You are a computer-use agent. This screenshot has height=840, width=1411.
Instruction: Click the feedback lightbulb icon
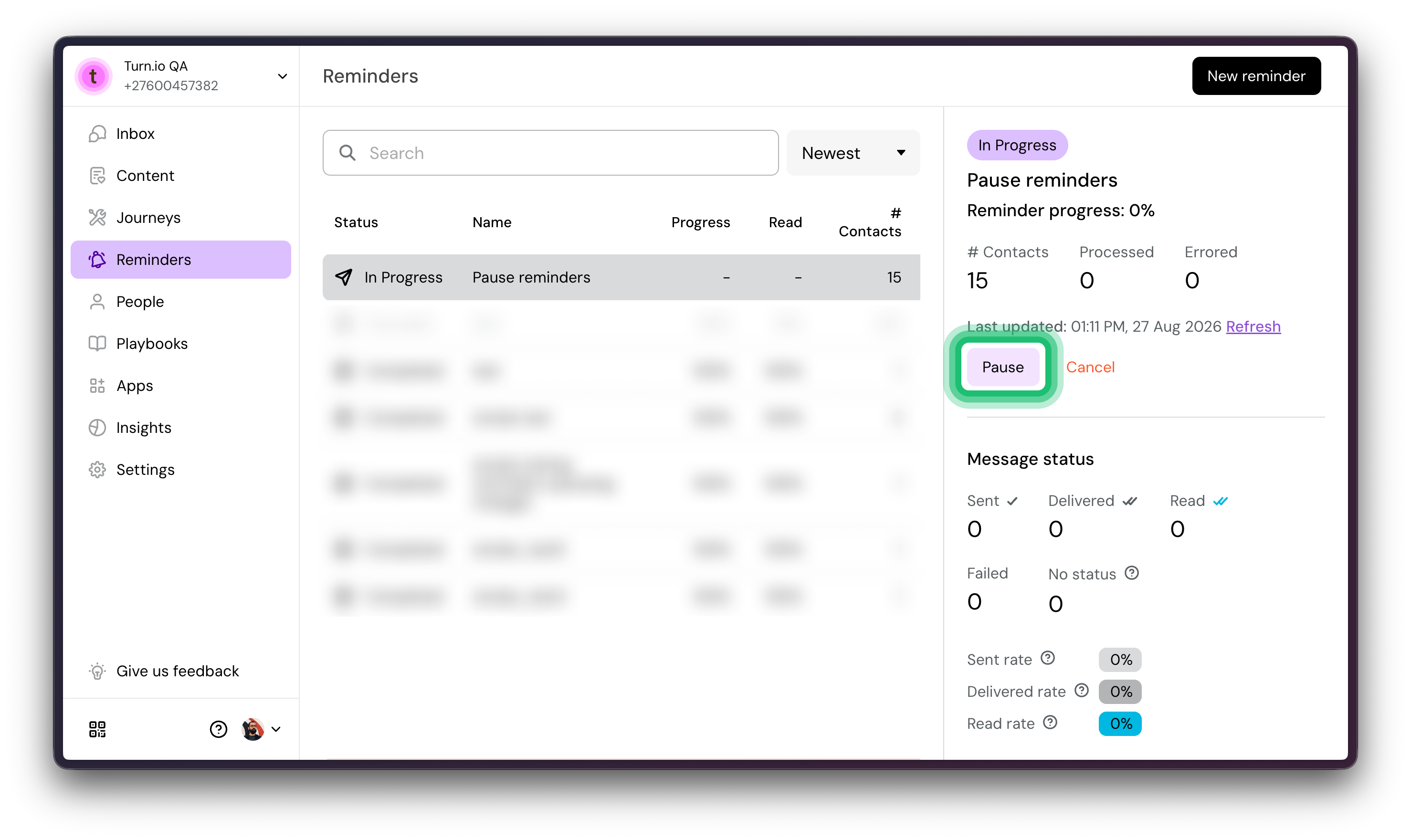97,671
